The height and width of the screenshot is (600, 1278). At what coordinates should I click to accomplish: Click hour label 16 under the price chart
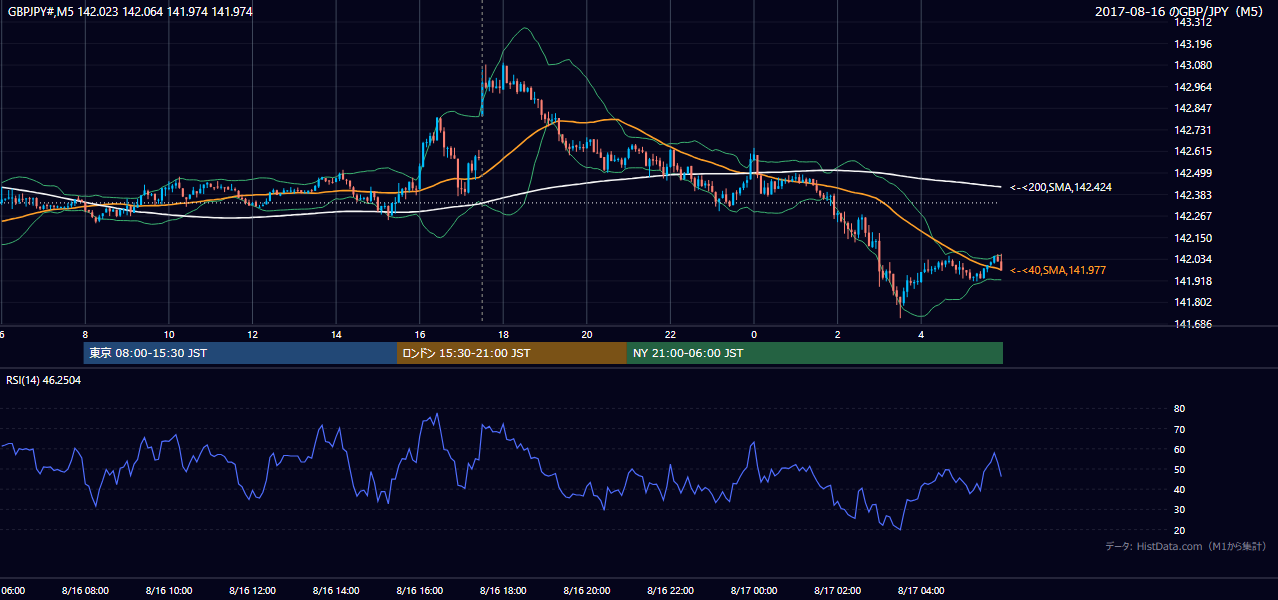click(420, 334)
